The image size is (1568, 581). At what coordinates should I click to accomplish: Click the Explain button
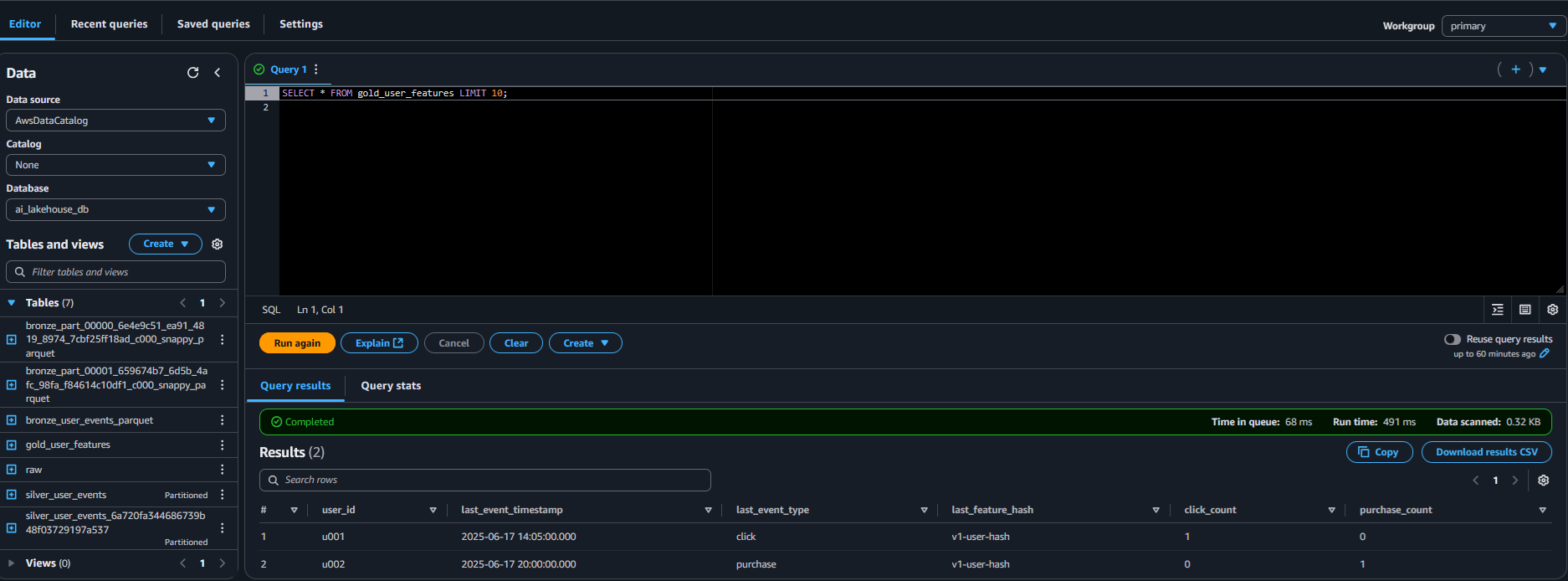click(x=379, y=343)
